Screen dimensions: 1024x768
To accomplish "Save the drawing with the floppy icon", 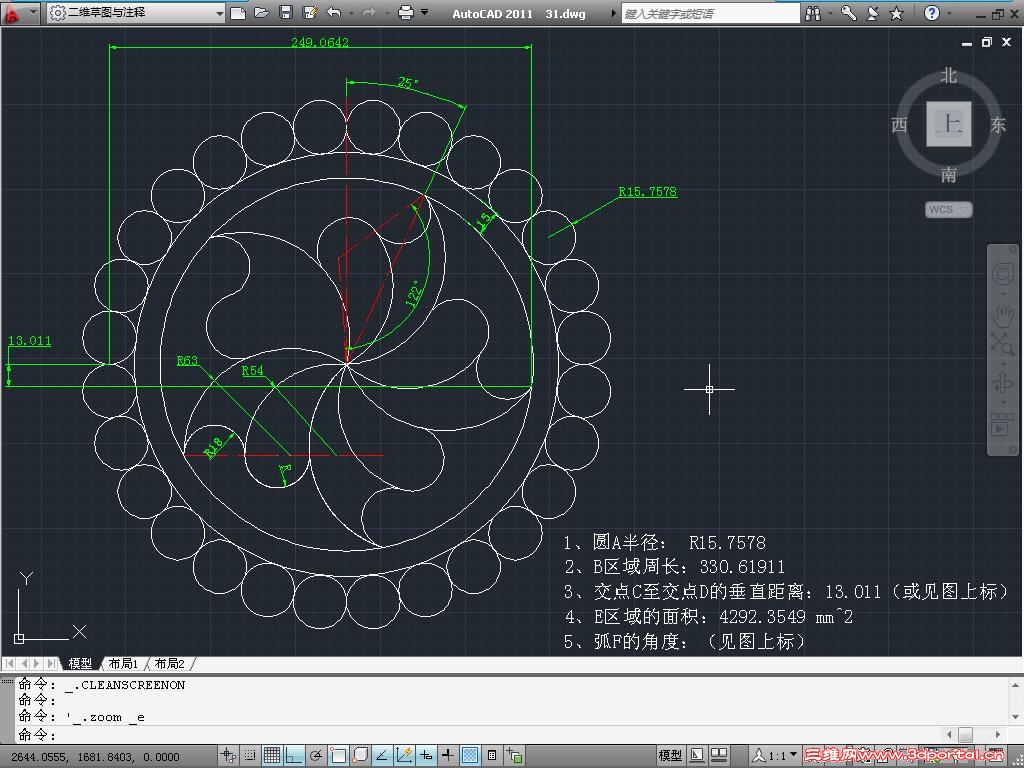I will pyautogui.click(x=285, y=12).
